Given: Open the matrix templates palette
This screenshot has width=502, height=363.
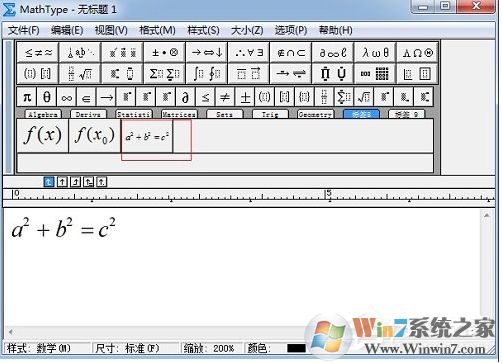Looking at the screenshot, I should (375, 73).
